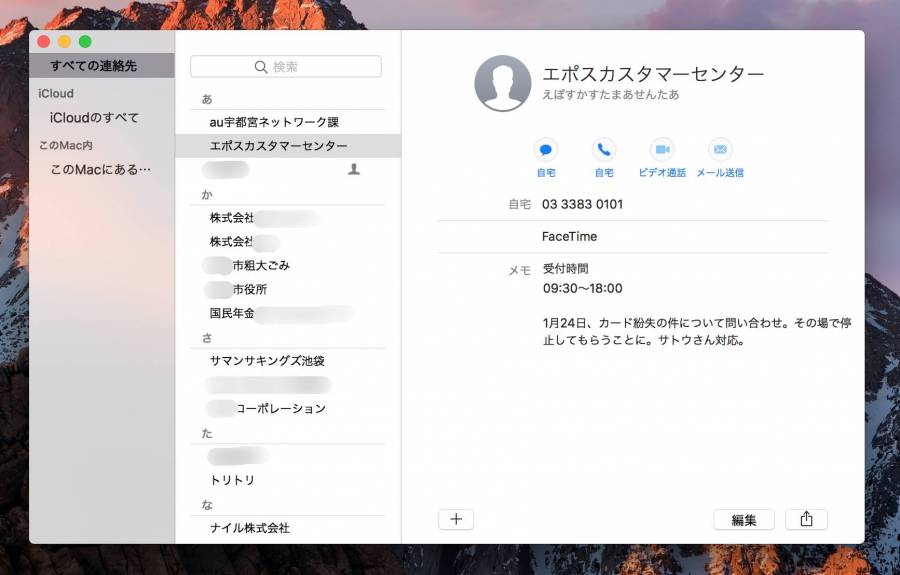Send a message via the speech bubble icon
Image resolution: width=900 pixels, height=575 pixels.
coord(545,150)
